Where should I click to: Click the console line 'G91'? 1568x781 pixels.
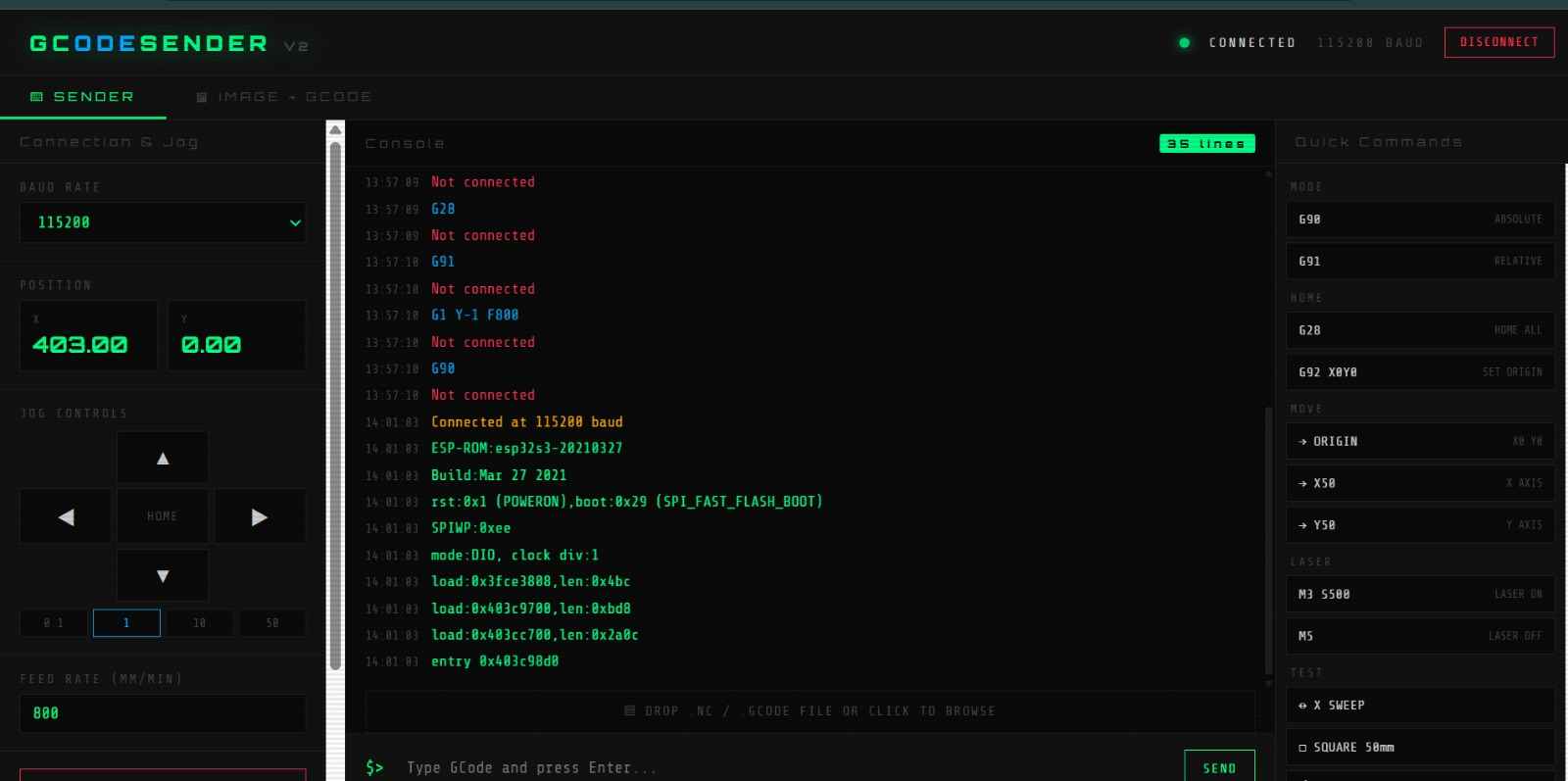tap(443, 262)
